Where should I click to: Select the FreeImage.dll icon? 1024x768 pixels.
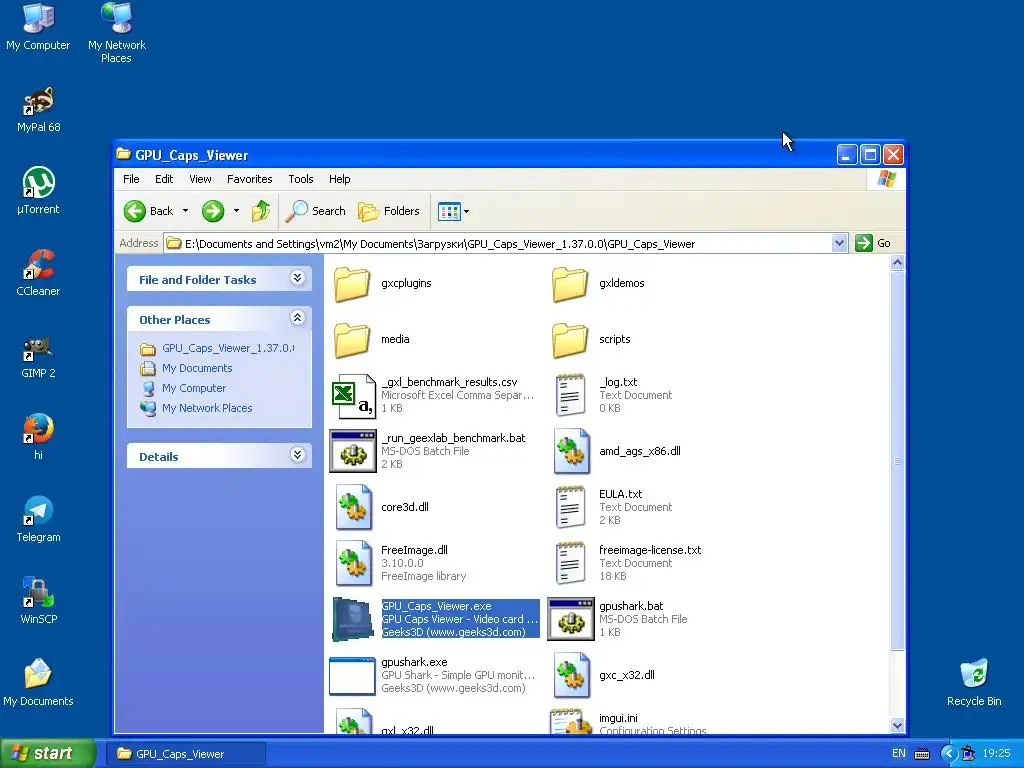coord(353,564)
